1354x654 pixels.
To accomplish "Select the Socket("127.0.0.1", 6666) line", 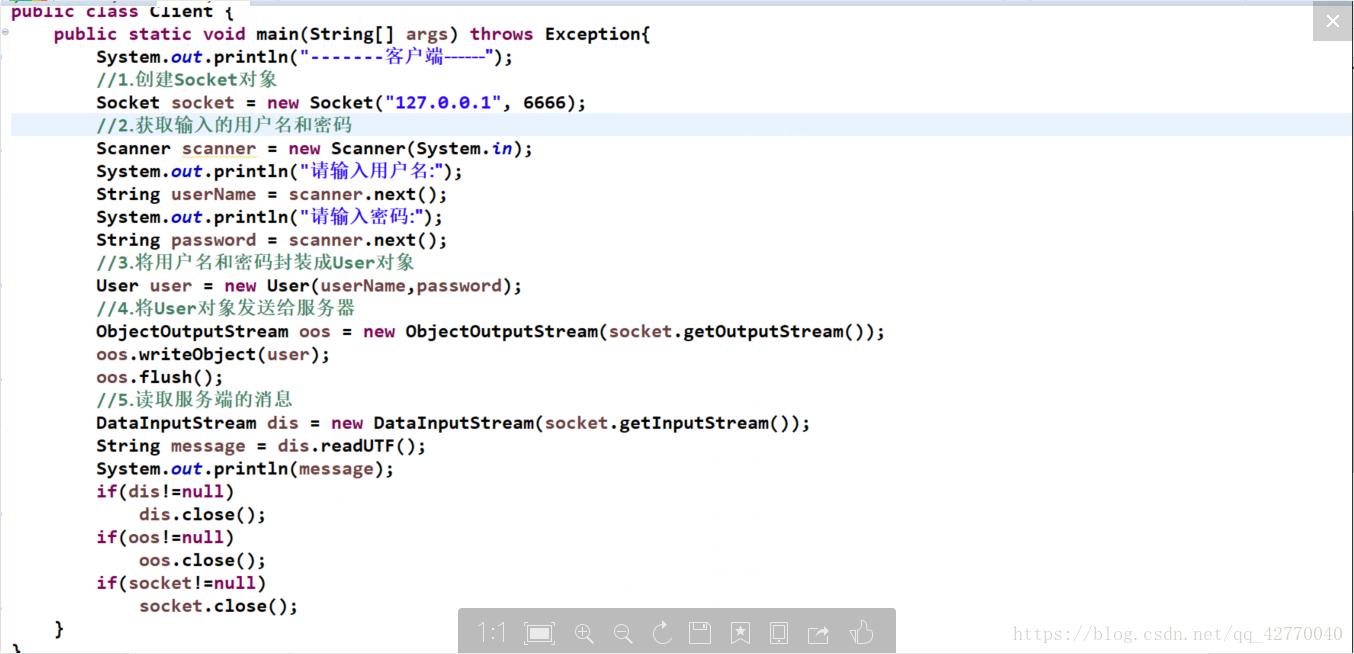I will (x=341, y=103).
